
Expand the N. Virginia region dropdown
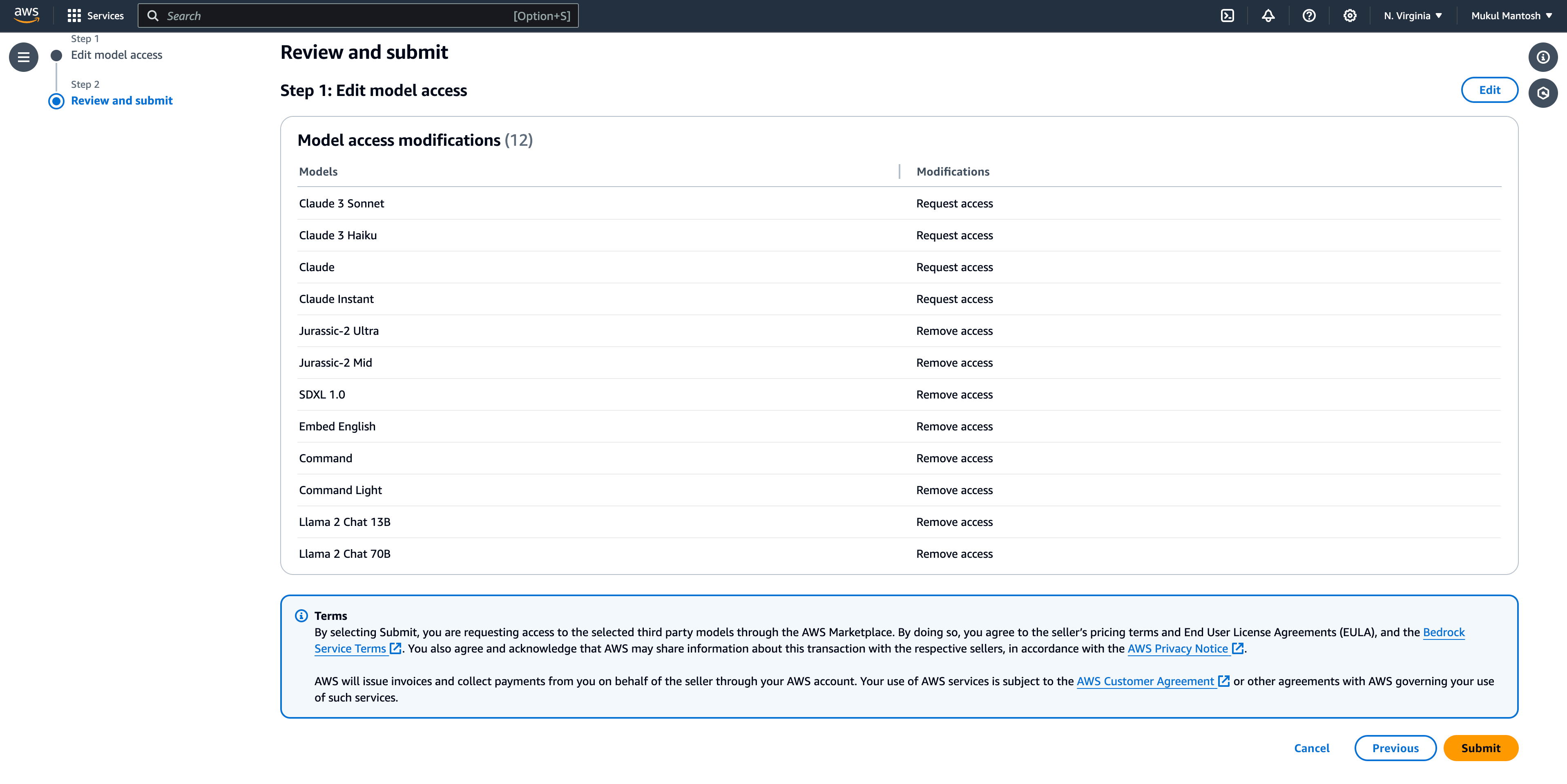click(x=1413, y=16)
